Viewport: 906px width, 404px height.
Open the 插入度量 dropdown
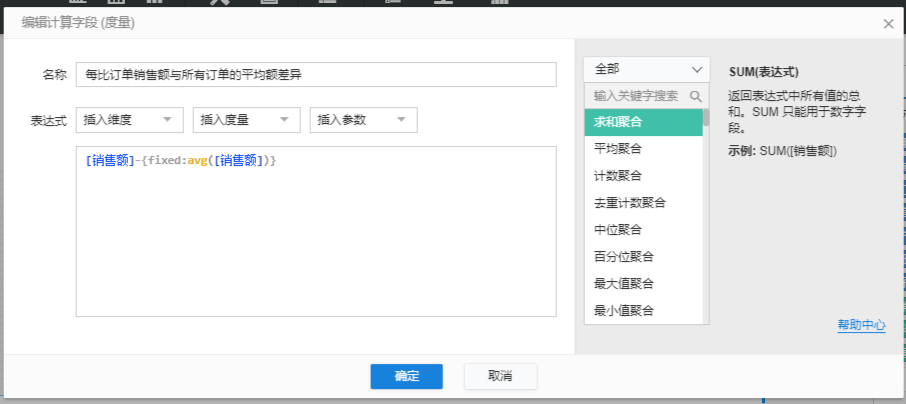tap(247, 120)
